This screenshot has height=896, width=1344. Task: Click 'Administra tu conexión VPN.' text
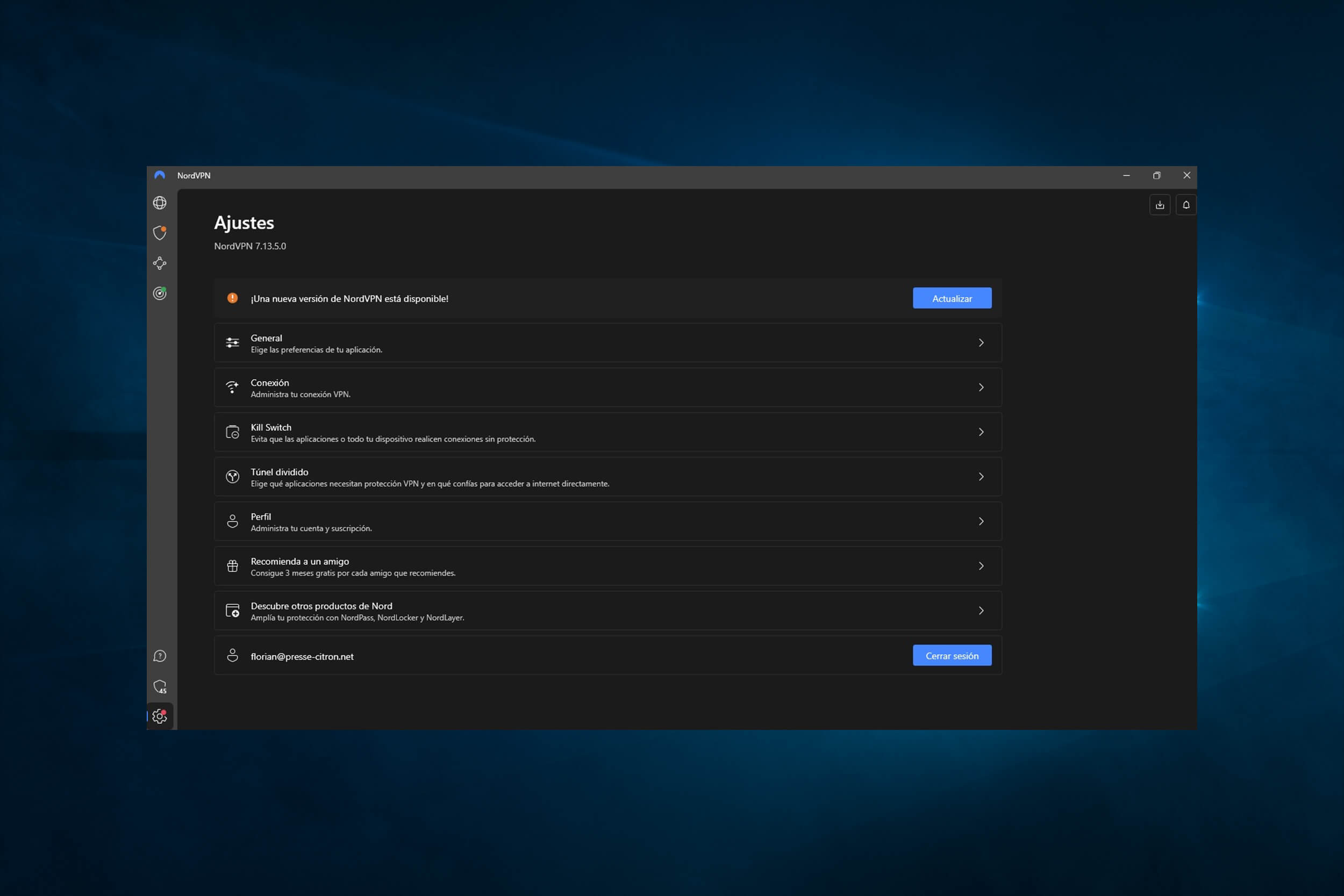click(301, 395)
